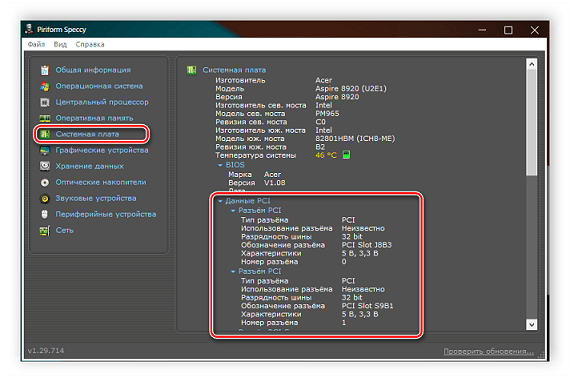Click the Операционная система Windows flag icon

click(x=45, y=86)
